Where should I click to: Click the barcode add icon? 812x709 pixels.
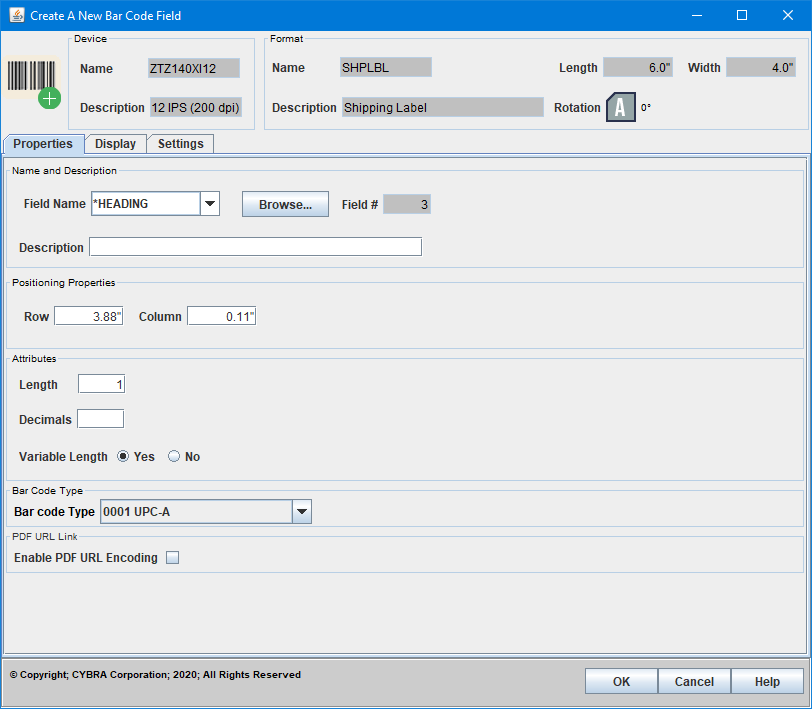[34, 83]
